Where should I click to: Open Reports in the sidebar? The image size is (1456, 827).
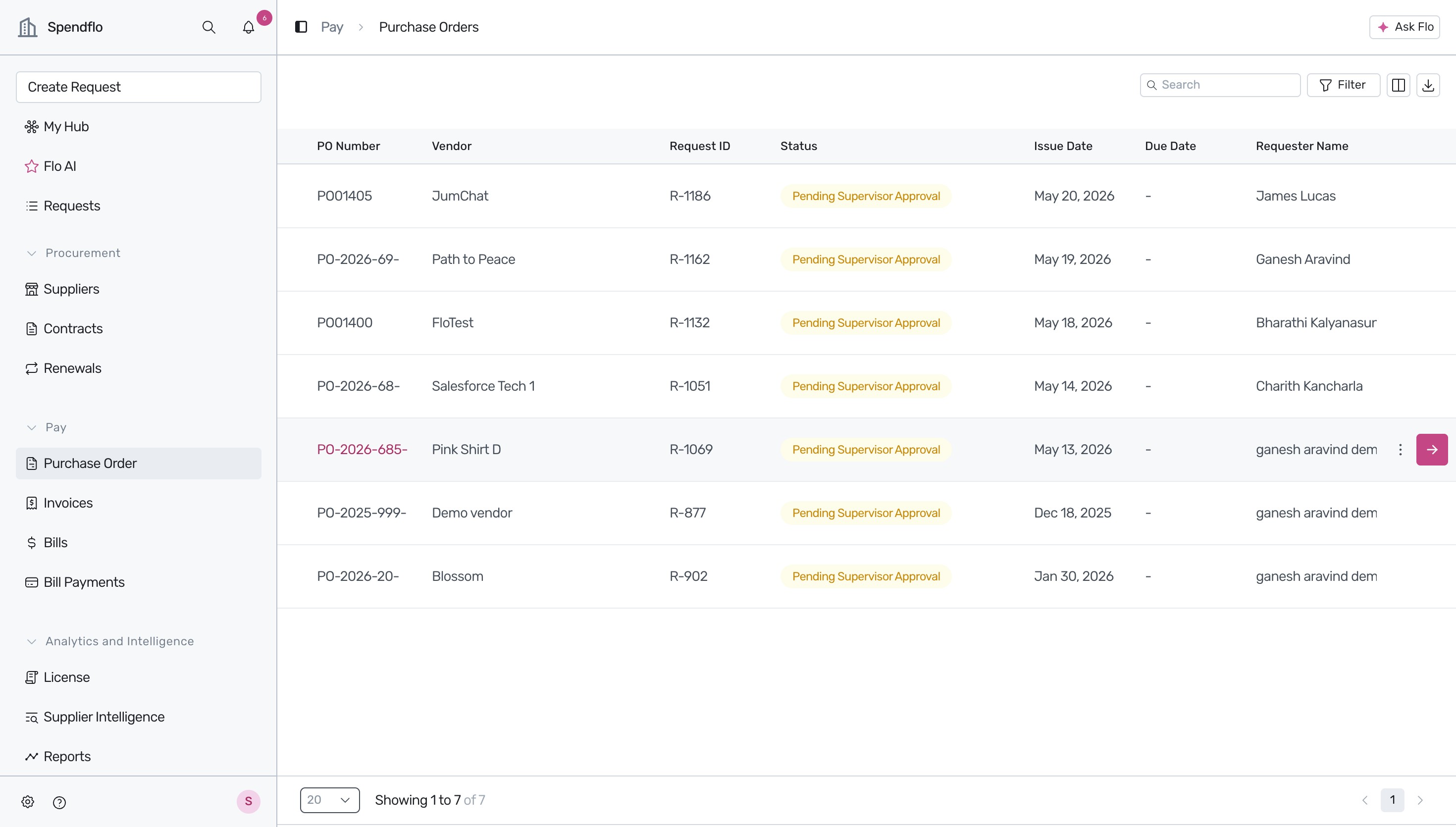(x=139, y=757)
